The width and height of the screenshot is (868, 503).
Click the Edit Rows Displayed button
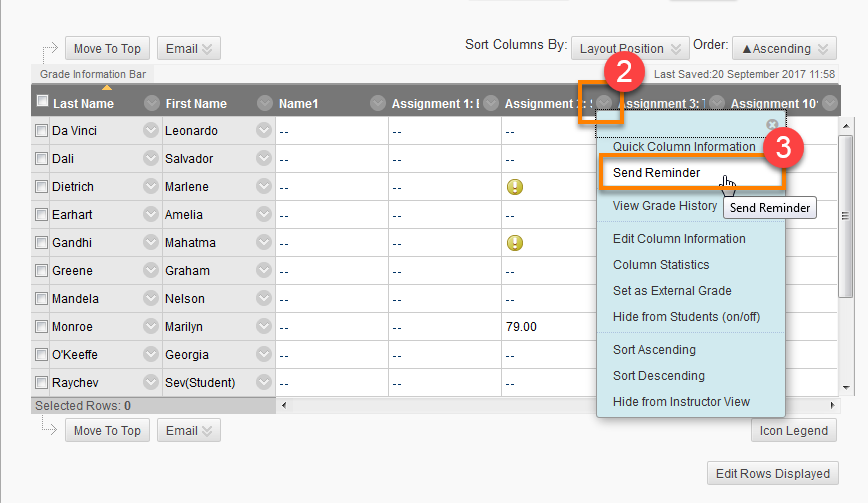773,474
